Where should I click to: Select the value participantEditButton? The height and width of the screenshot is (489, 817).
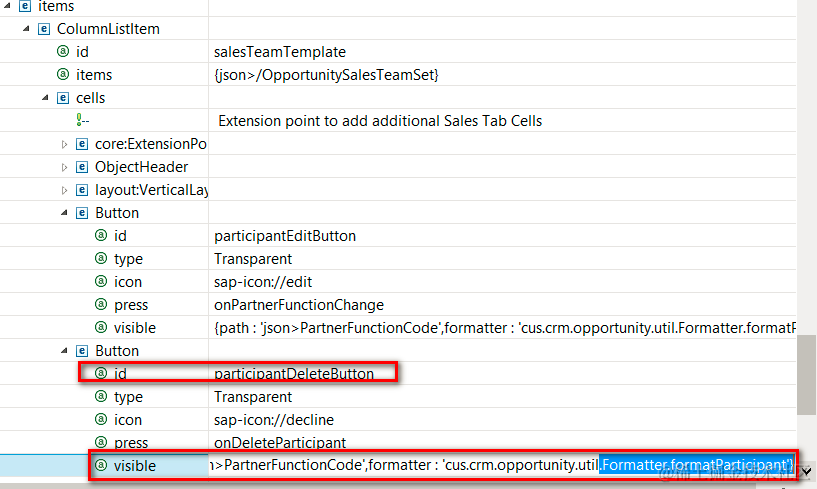[x=285, y=236]
